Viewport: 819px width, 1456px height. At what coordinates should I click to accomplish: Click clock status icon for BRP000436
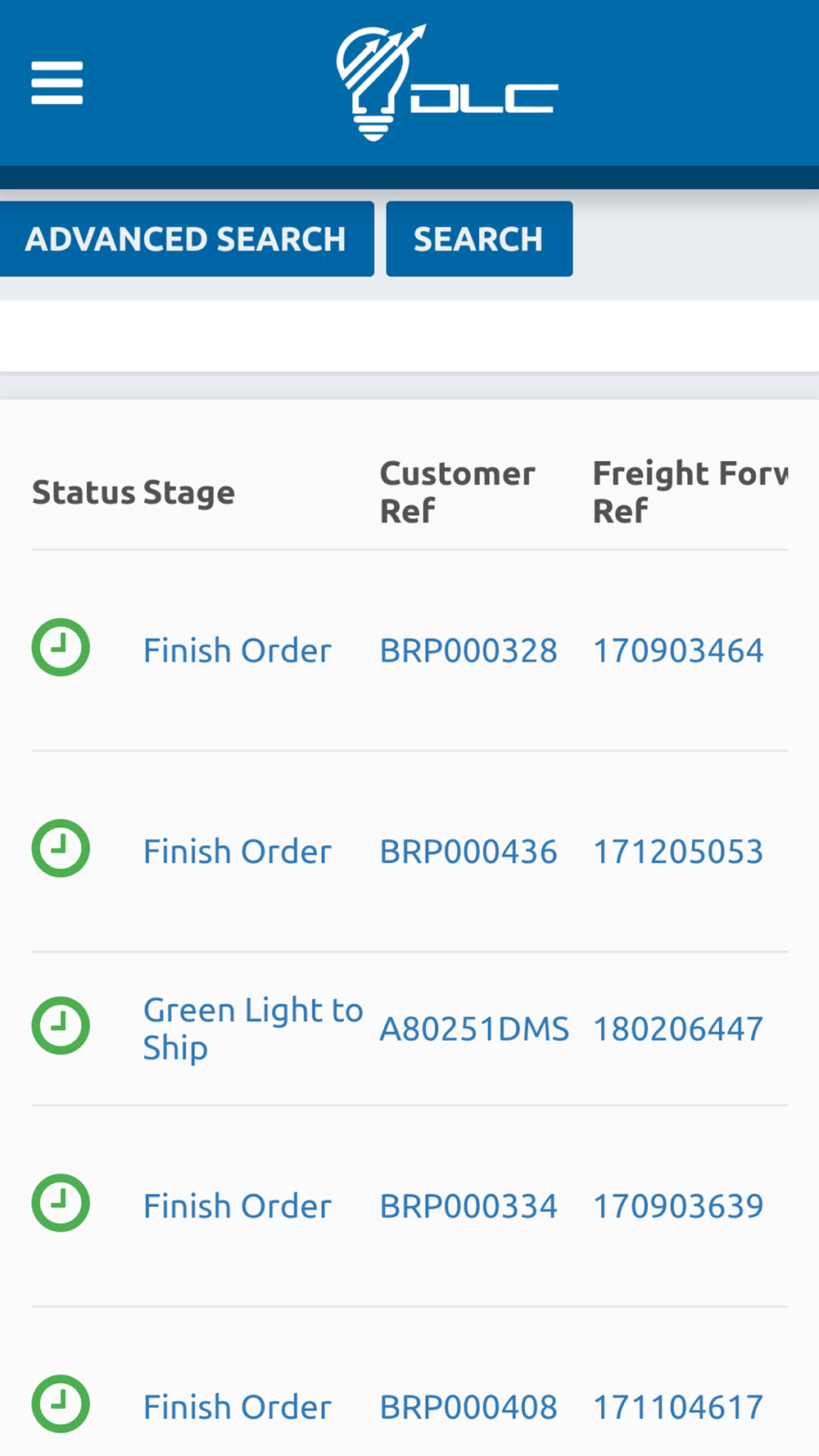pos(61,848)
